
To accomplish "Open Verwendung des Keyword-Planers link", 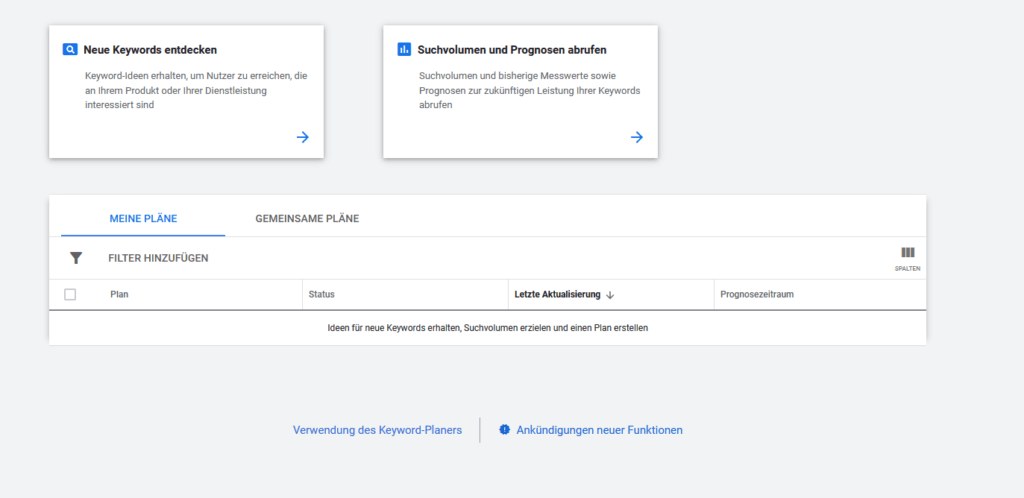I will 377,430.
